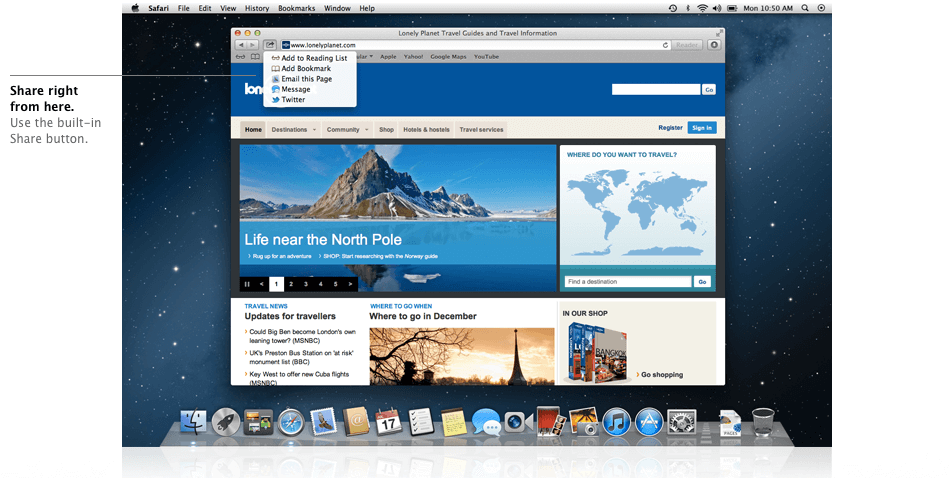The width and height of the screenshot is (950, 478).
Task: Open Notes yellow pad in the Dock
Action: [453, 422]
